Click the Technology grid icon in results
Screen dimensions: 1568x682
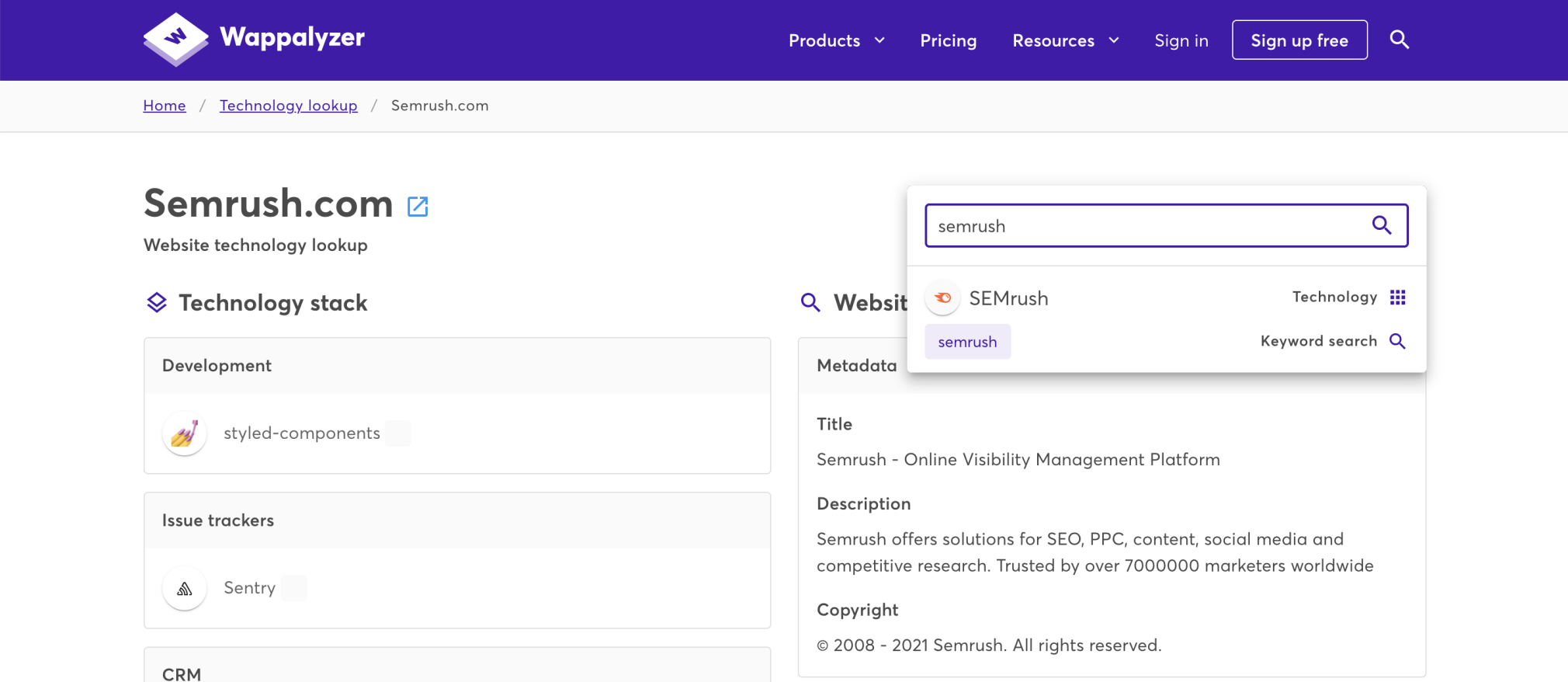pos(1398,298)
